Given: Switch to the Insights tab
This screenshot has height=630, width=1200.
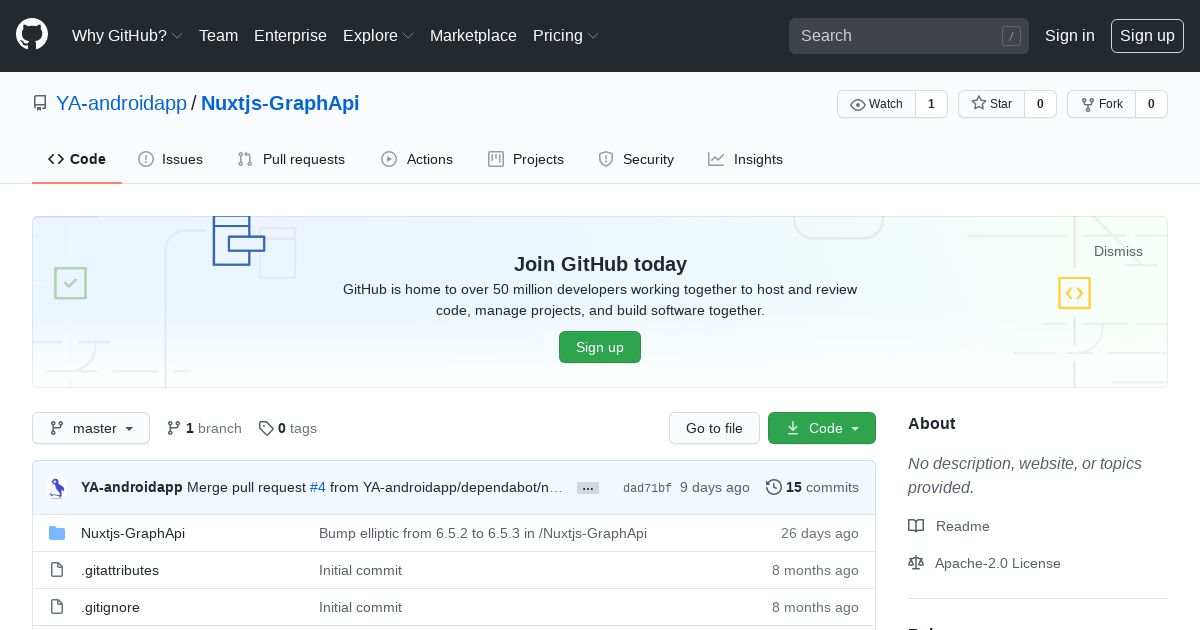Looking at the screenshot, I should click(x=745, y=159).
